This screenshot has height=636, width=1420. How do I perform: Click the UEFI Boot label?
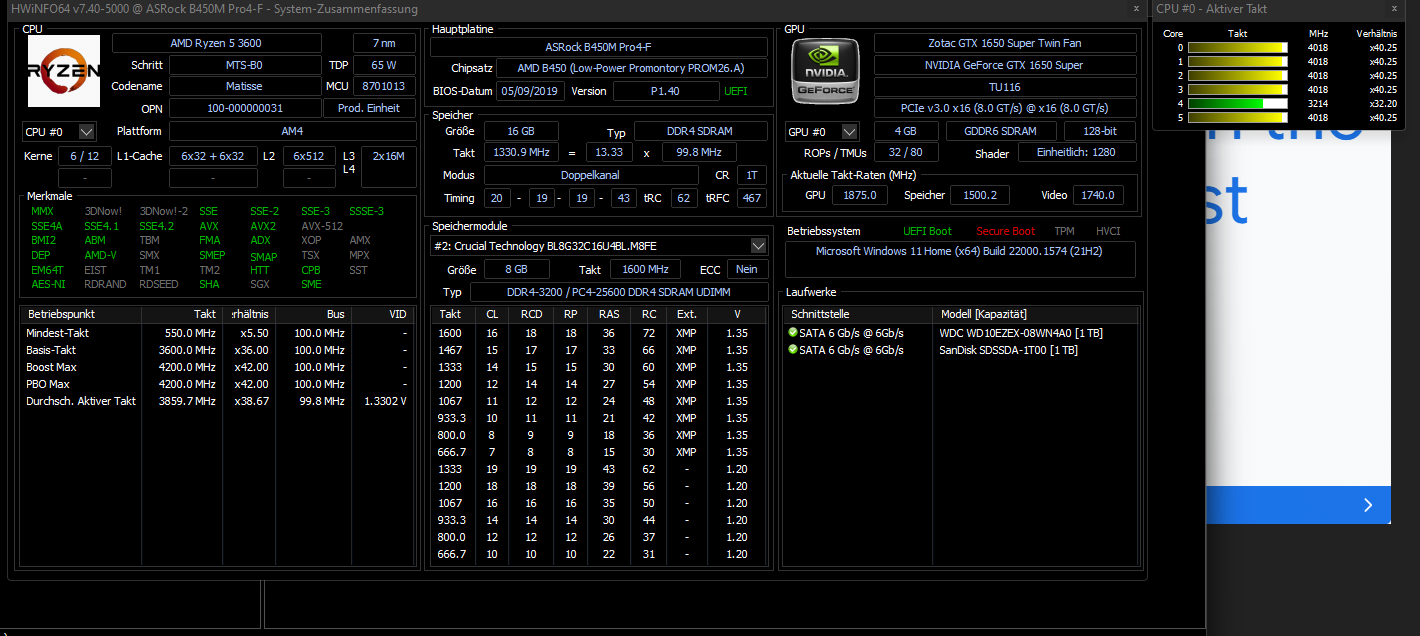tap(927, 231)
